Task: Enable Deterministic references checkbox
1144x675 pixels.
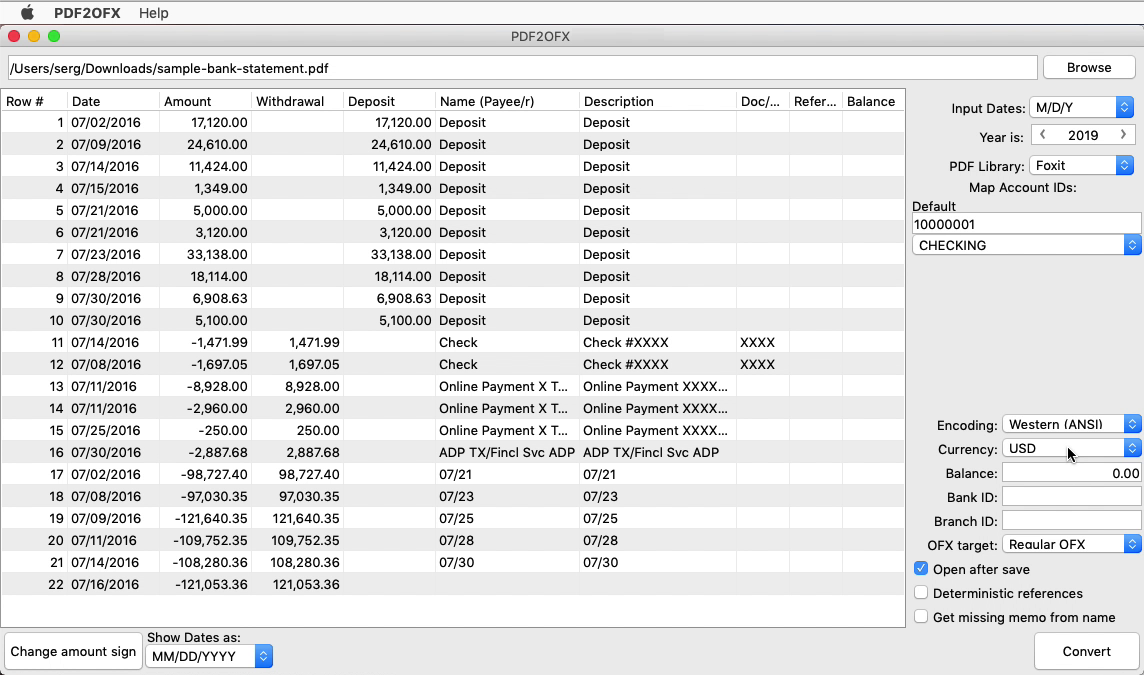Action: [921, 593]
